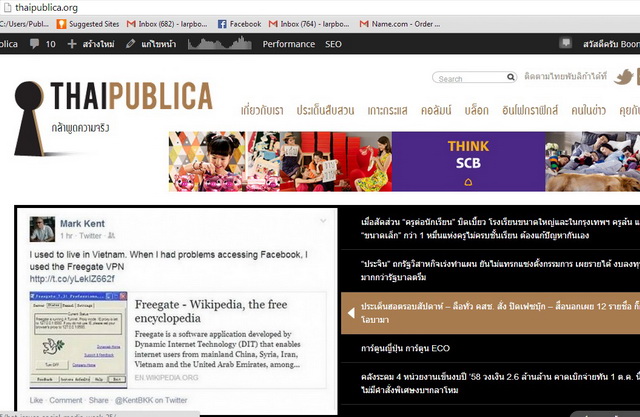Open the คอลัมน์ menu item
This screenshot has width=640, height=417.
436,110
